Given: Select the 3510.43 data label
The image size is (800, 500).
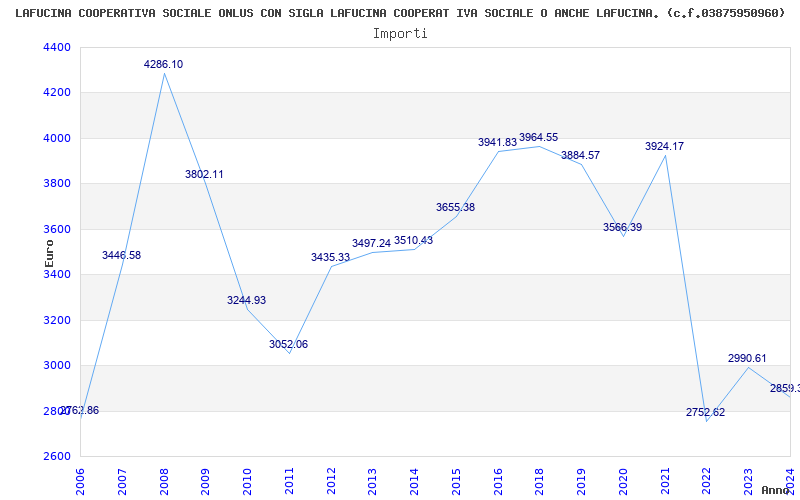Looking at the screenshot, I should (413, 240).
